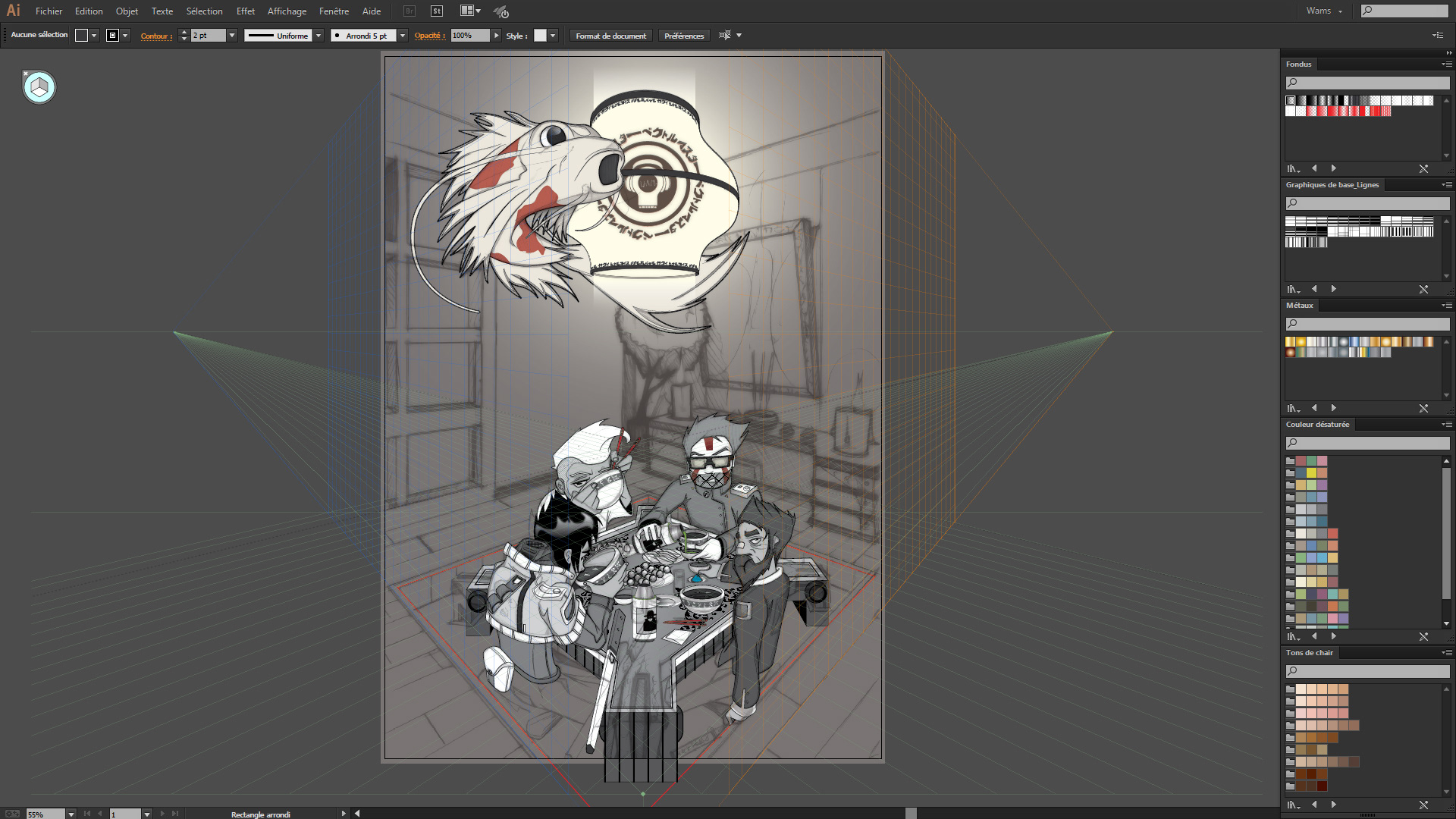Open the swatch libraries menu in the Fondus panel

(1293, 168)
